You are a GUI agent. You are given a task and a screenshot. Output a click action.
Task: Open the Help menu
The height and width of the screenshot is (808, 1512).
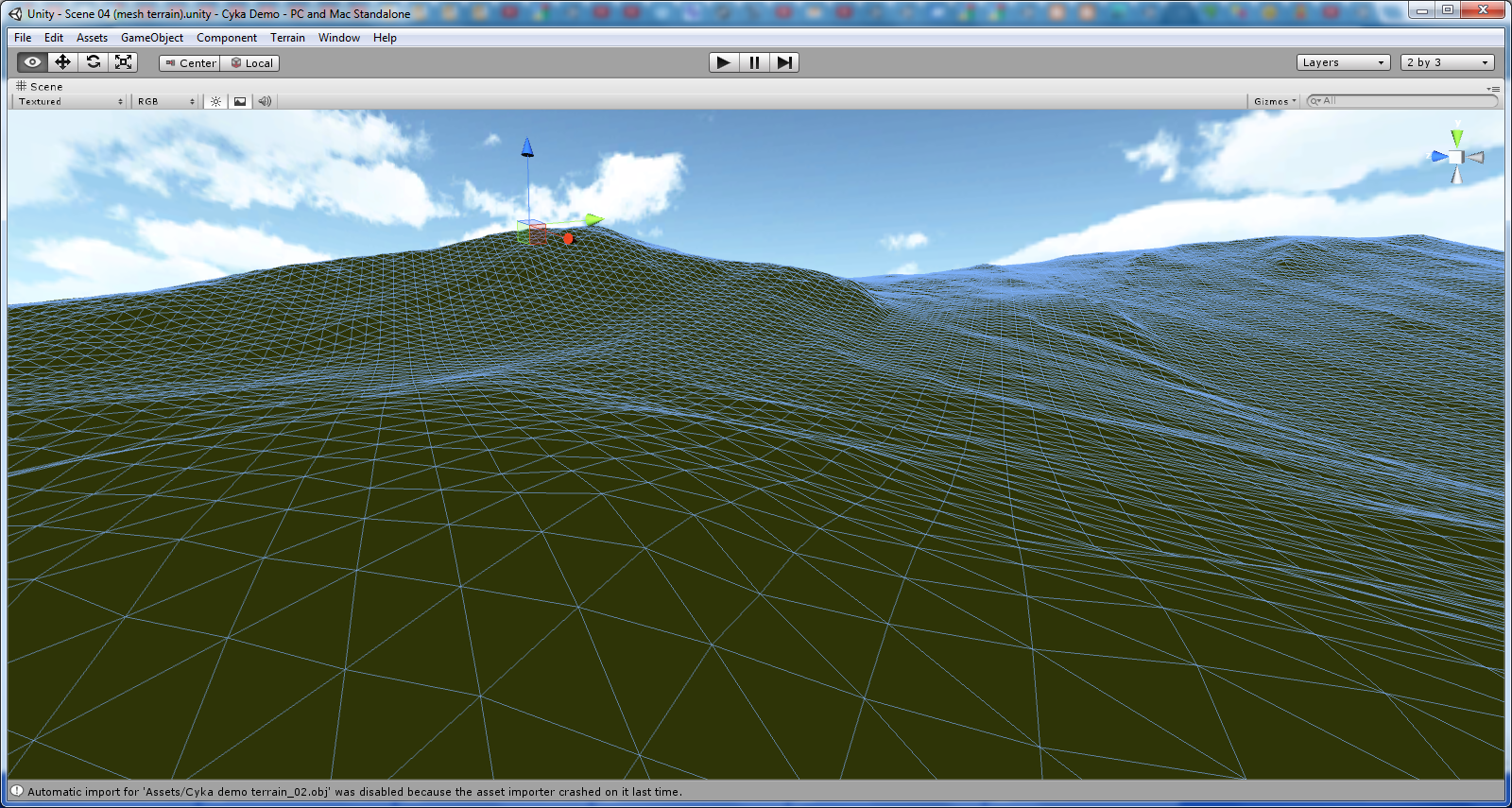point(385,38)
